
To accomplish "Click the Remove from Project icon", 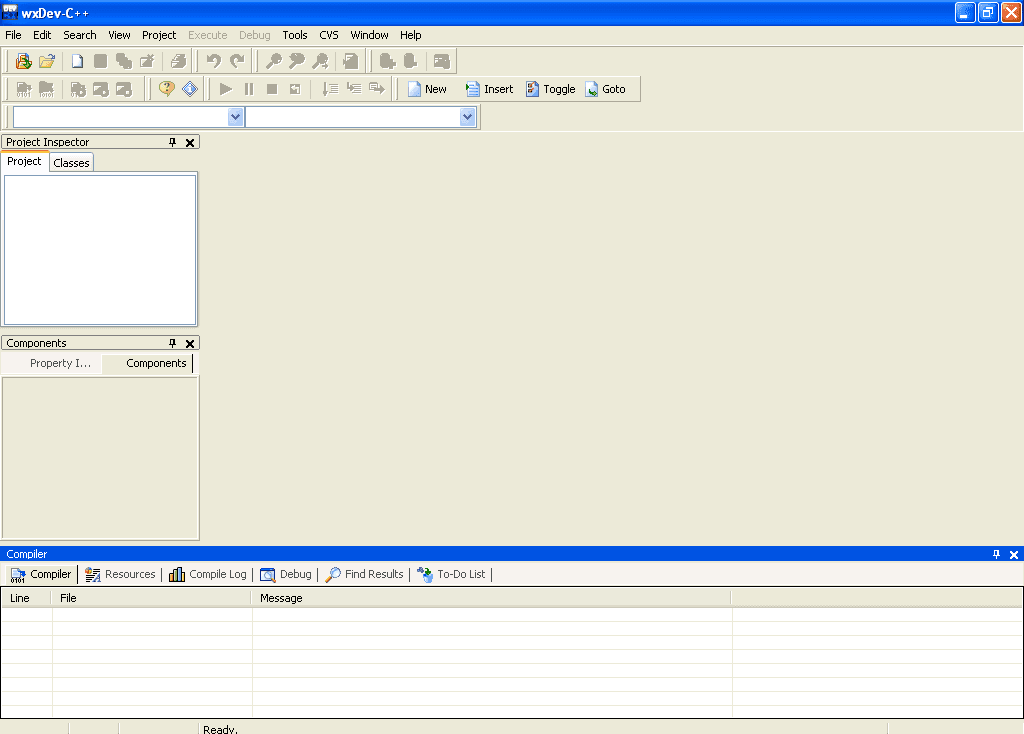I will [x=410, y=61].
